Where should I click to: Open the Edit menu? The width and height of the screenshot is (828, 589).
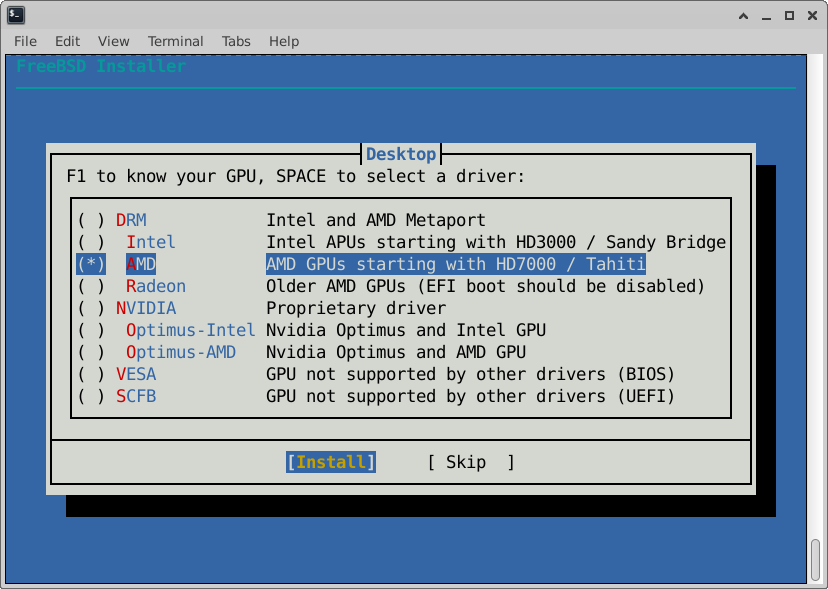point(67,41)
